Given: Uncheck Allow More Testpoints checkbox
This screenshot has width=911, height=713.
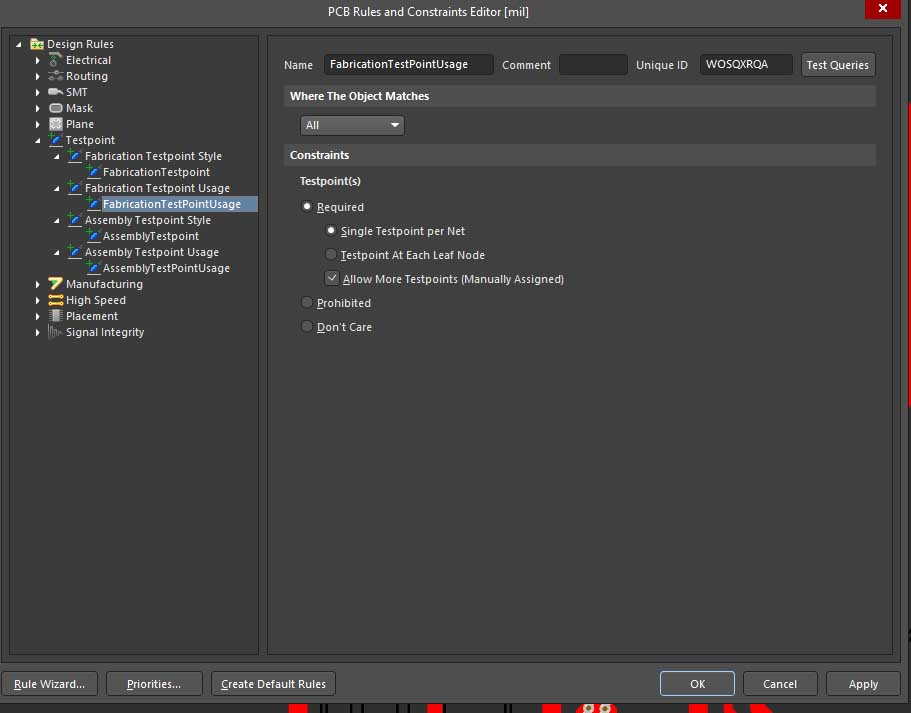Looking at the screenshot, I should pos(332,279).
